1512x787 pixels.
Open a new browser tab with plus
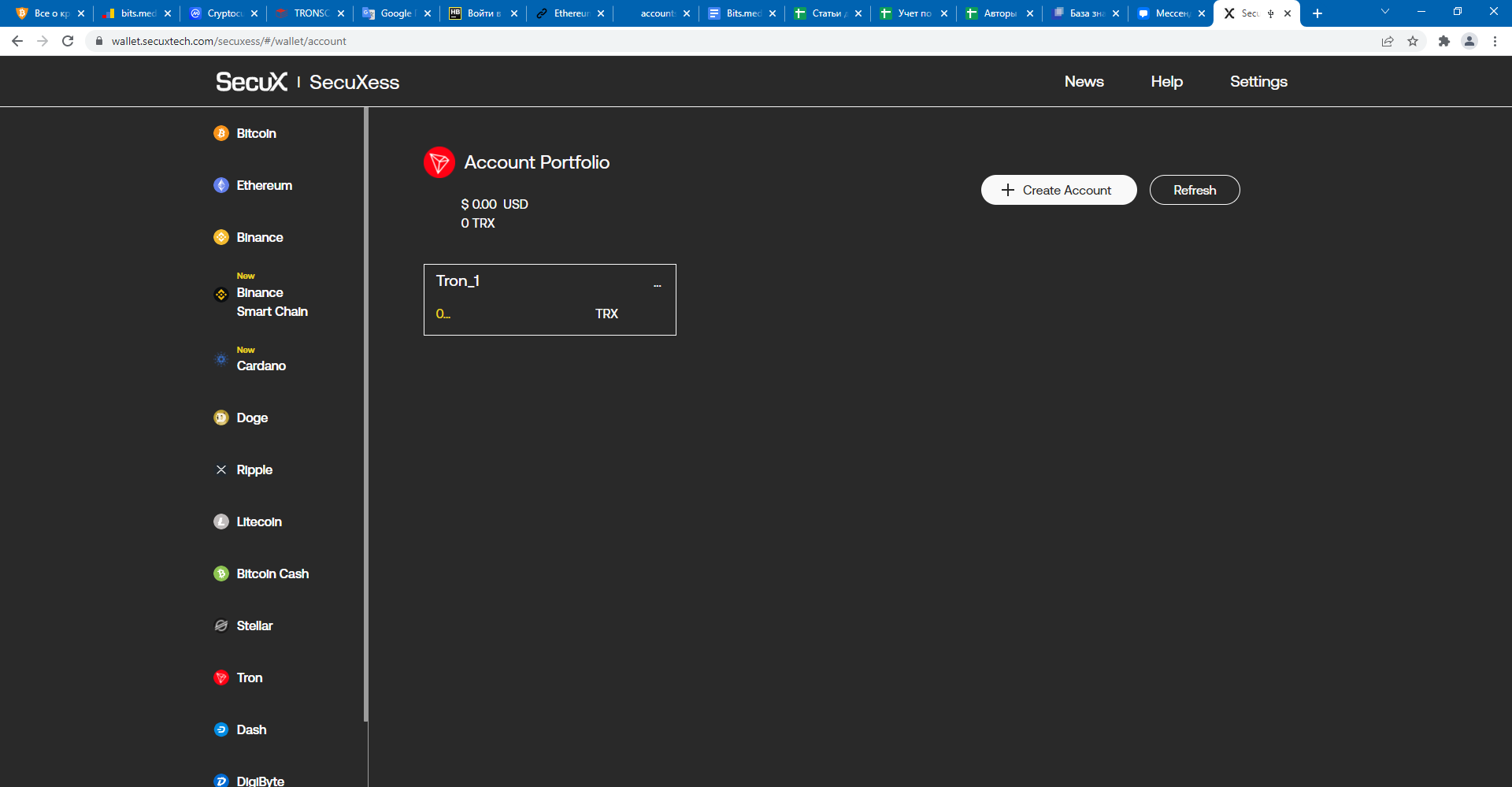coord(1317,13)
